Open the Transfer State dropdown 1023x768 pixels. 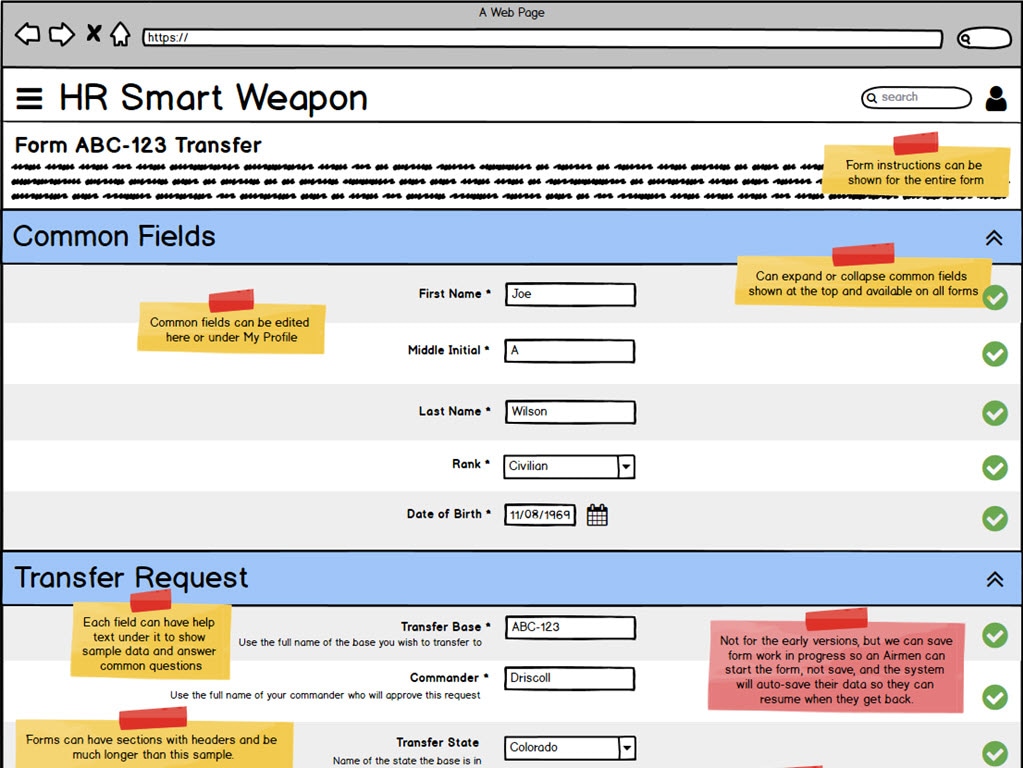625,747
